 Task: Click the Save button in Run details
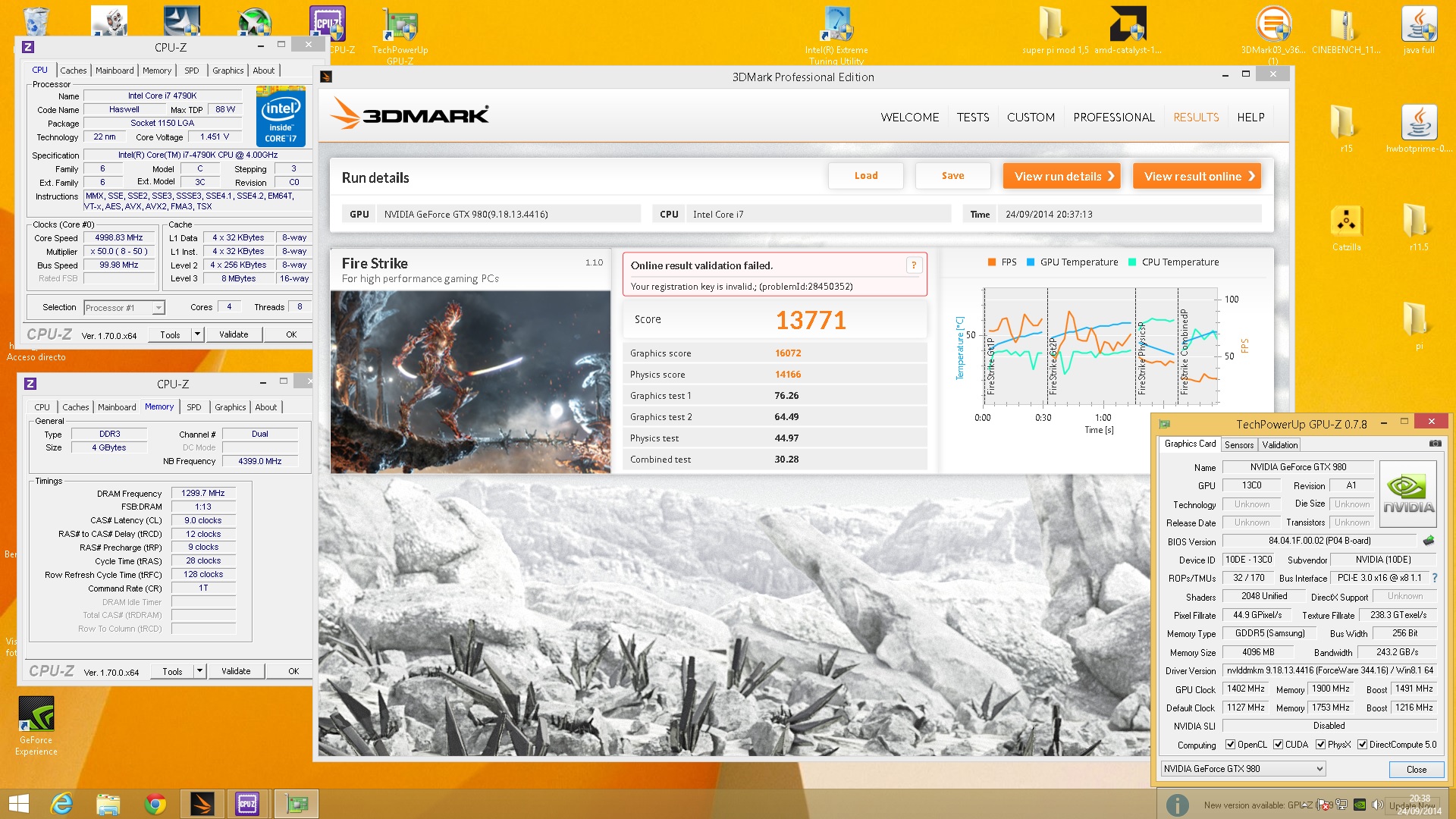tap(952, 176)
